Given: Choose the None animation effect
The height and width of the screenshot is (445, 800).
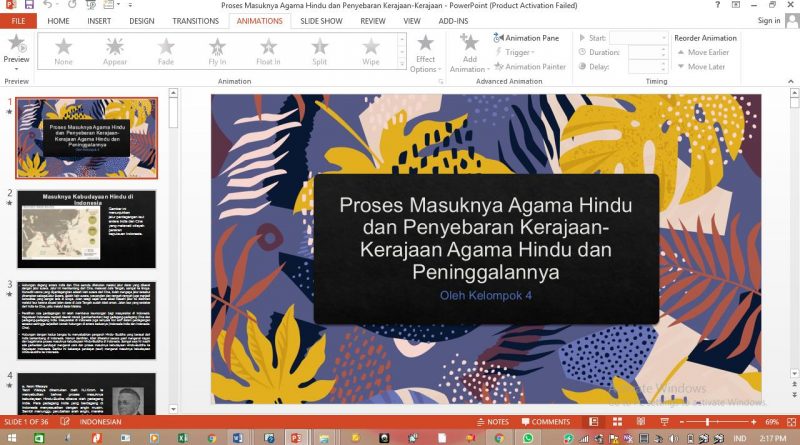Looking at the screenshot, I should pos(63,51).
